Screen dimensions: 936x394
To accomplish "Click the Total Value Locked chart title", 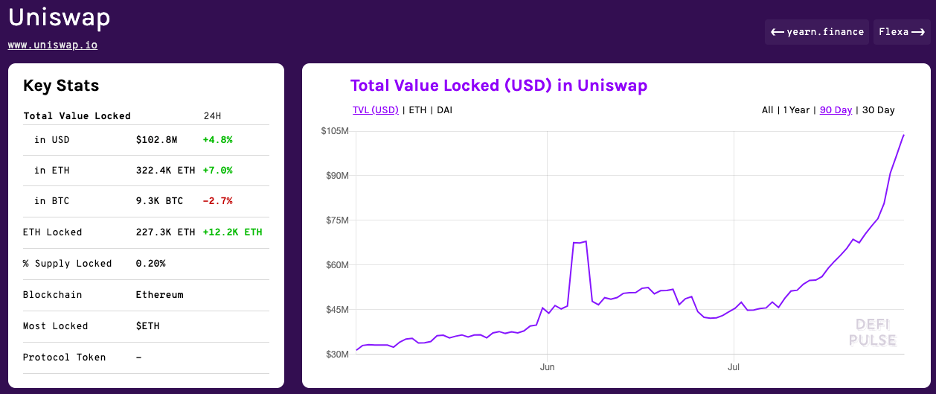I will [x=498, y=85].
